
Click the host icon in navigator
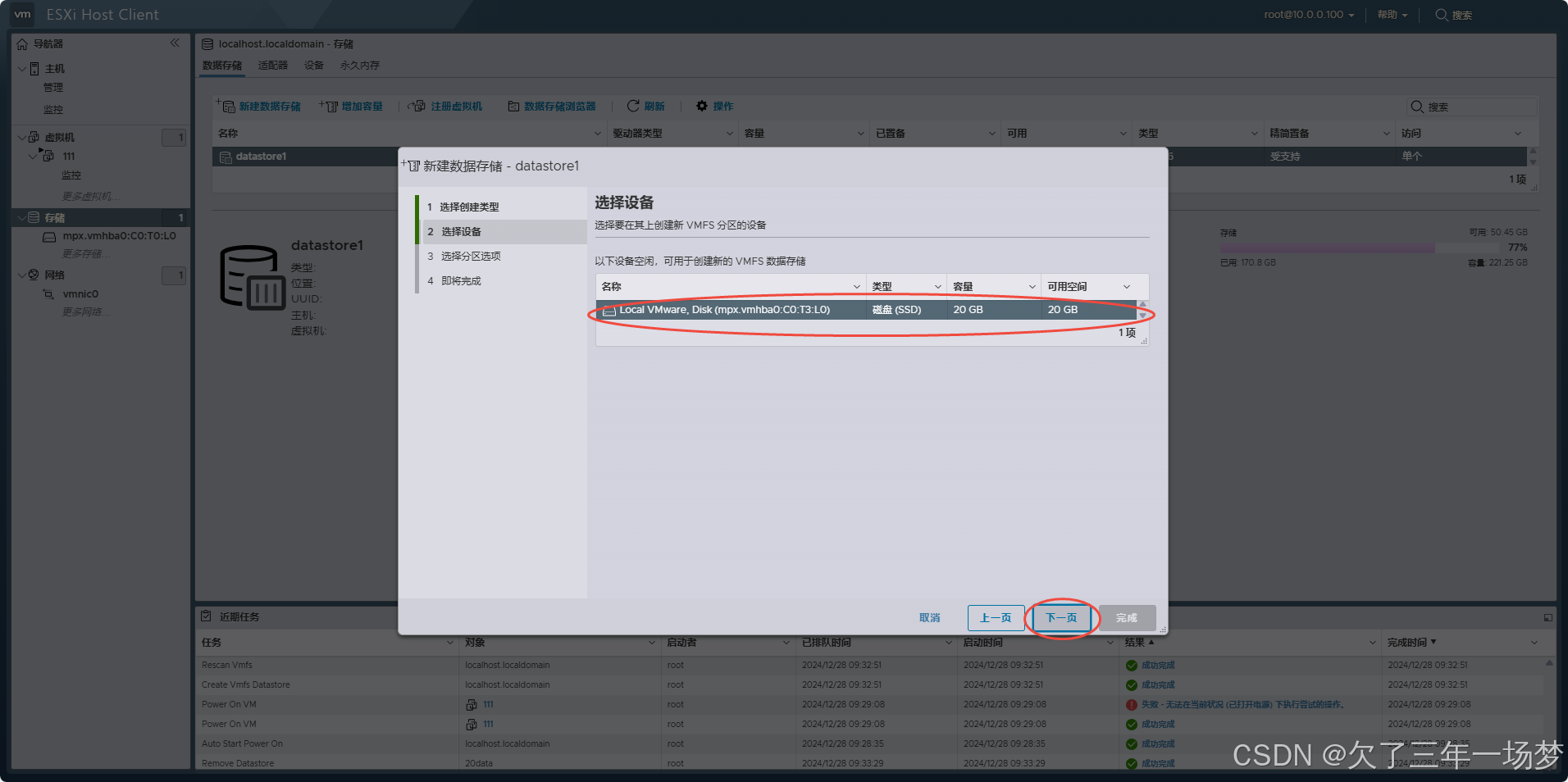tap(34, 69)
